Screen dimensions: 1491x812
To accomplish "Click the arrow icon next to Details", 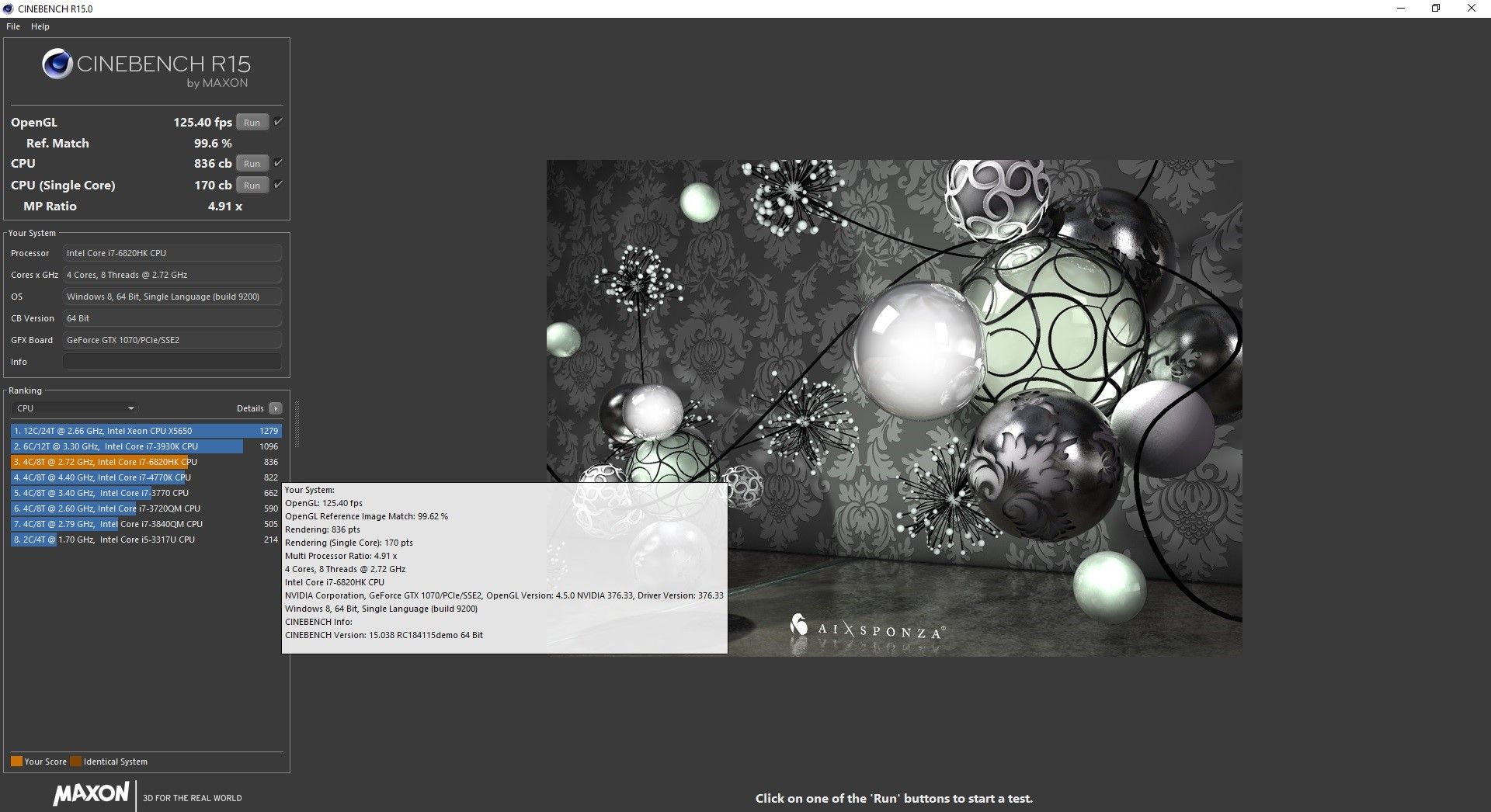I will pos(275,408).
